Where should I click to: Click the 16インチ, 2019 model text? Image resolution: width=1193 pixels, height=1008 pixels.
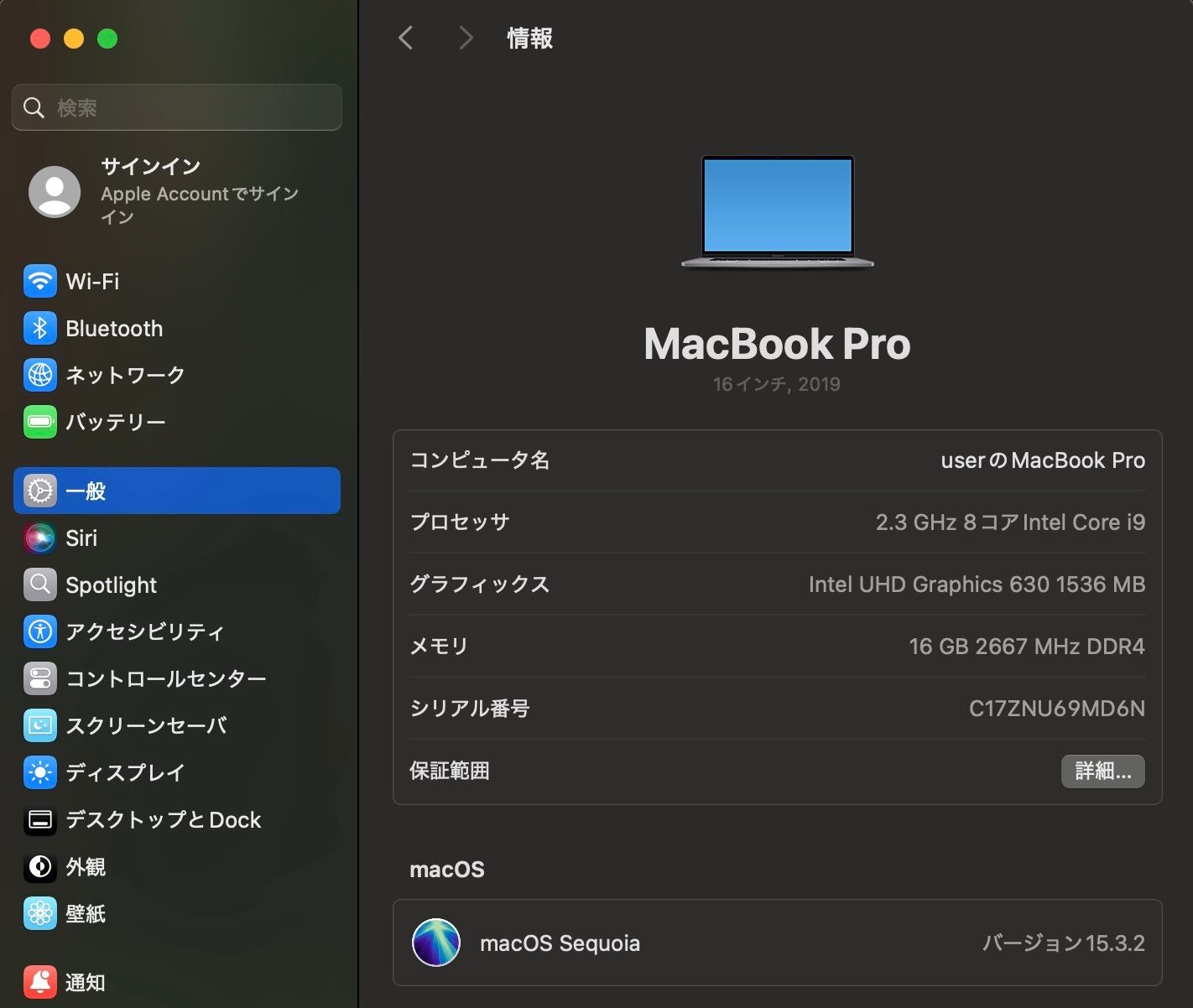click(x=777, y=384)
